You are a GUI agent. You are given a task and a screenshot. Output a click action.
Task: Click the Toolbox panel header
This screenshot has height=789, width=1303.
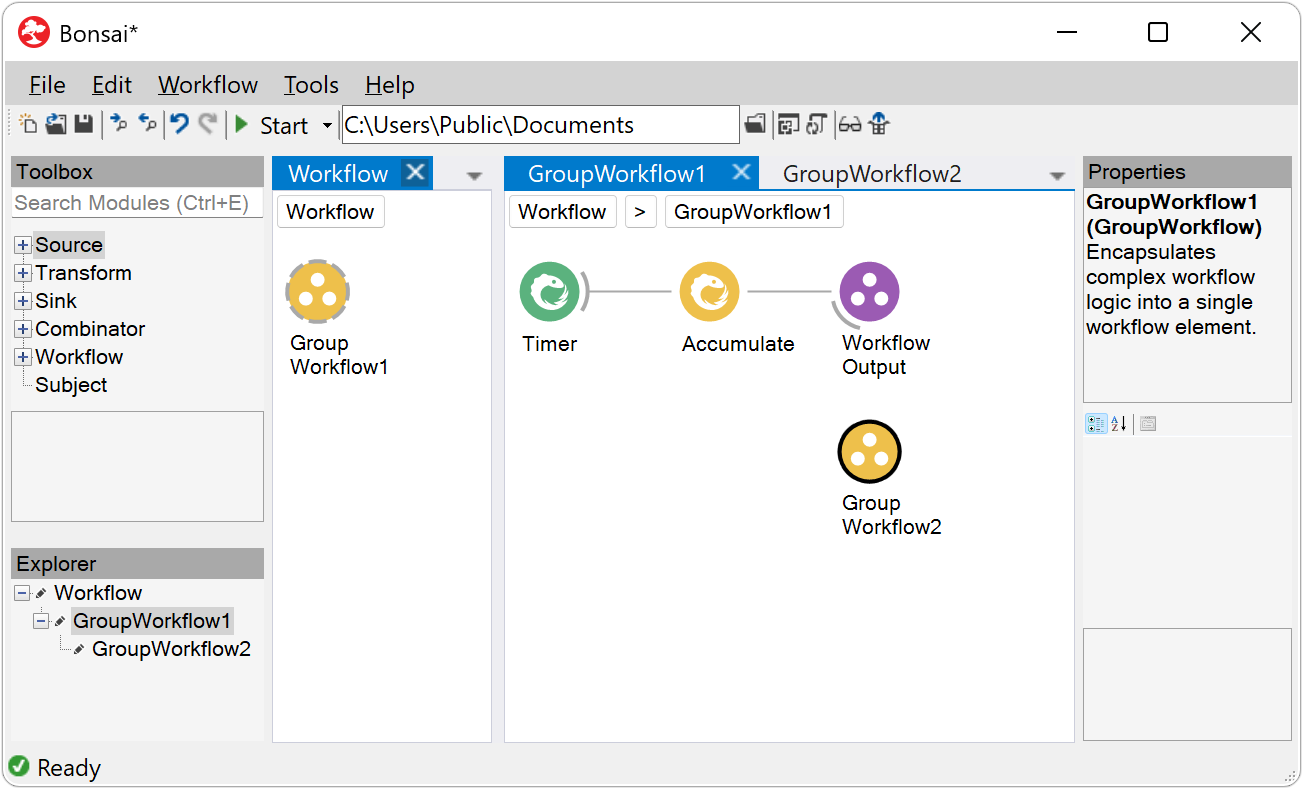137,172
